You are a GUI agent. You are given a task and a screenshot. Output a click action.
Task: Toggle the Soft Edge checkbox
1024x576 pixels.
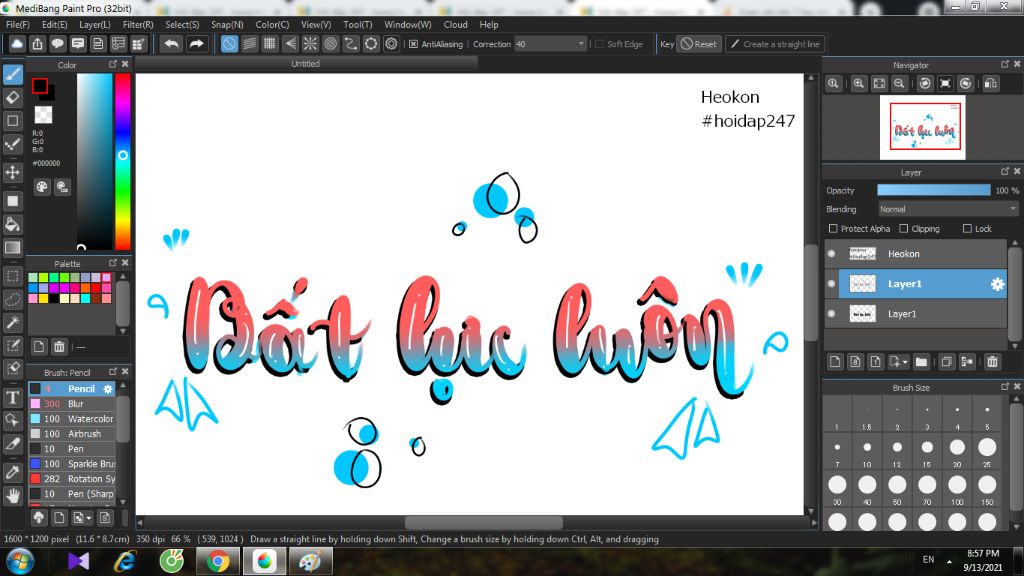click(600, 44)
